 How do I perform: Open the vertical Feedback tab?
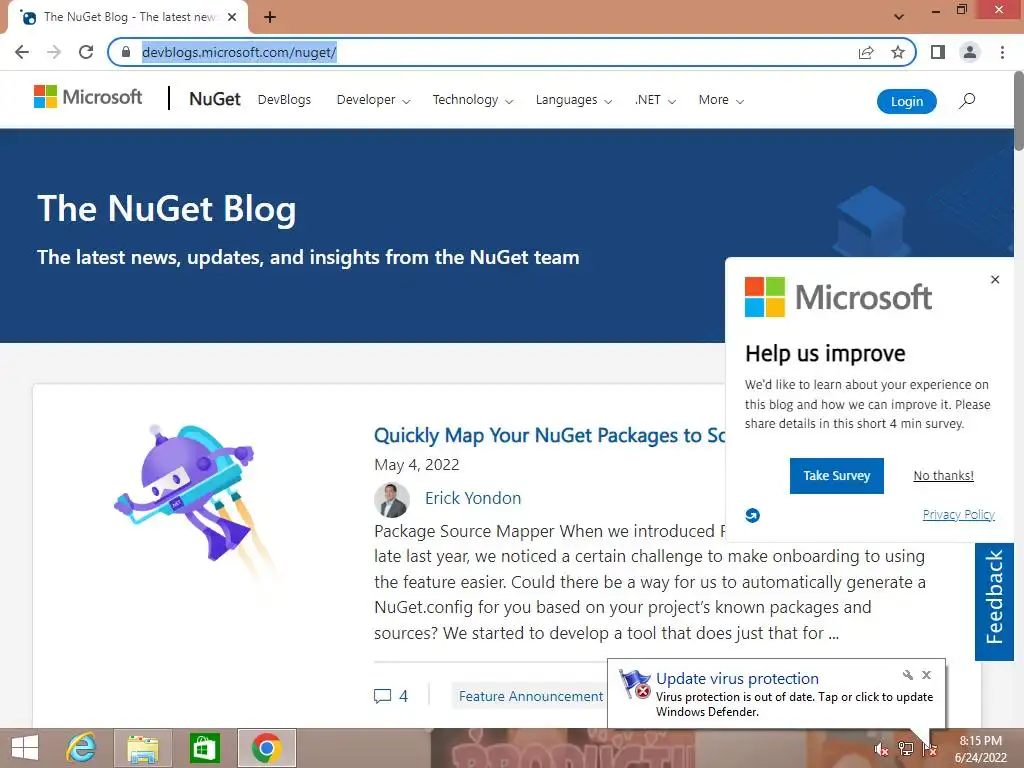click(994, 601)
